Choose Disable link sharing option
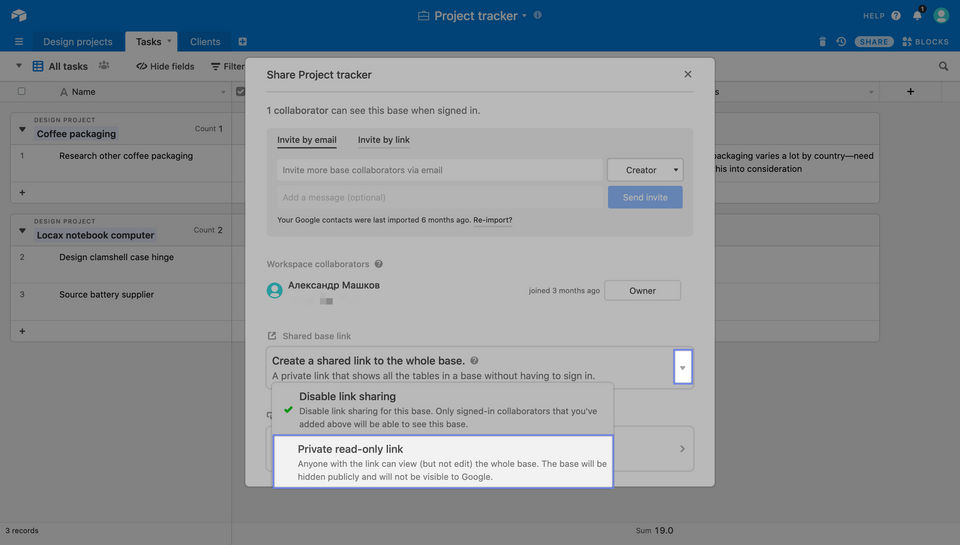Screen dimensions: 960x545 tap(443, 409)
